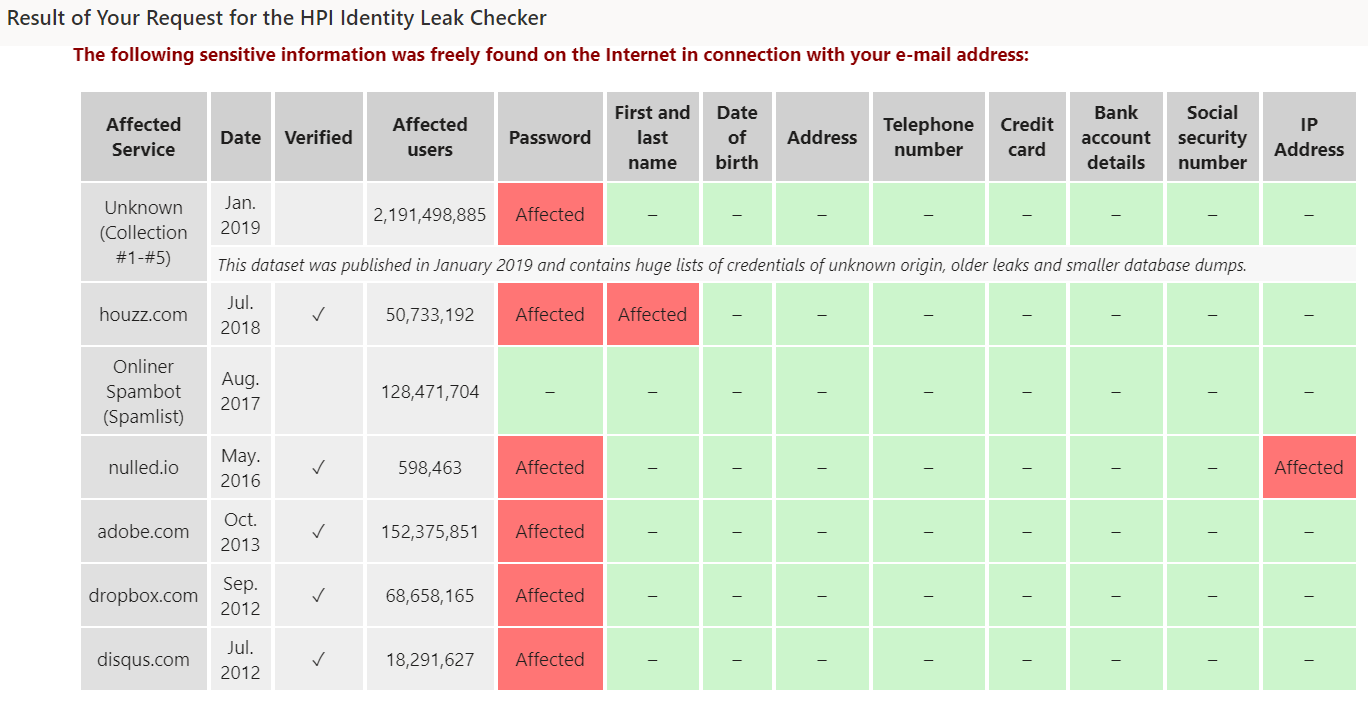Viewport: 1368px width, 704px height.
Task: Click the disqus.com service name
Action: pos(144,659)
